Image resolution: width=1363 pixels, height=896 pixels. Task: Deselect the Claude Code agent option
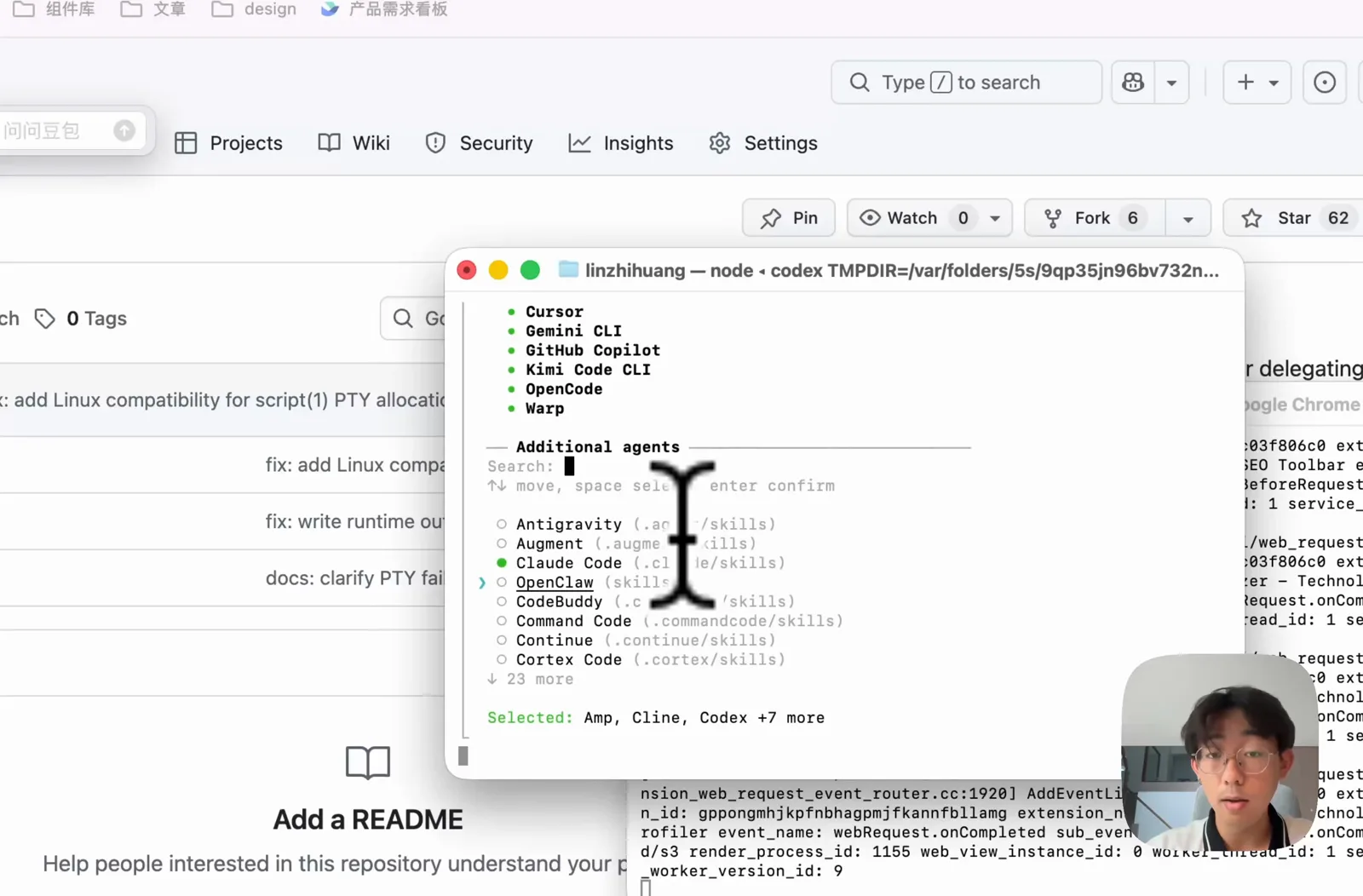[x=502, y=563]
